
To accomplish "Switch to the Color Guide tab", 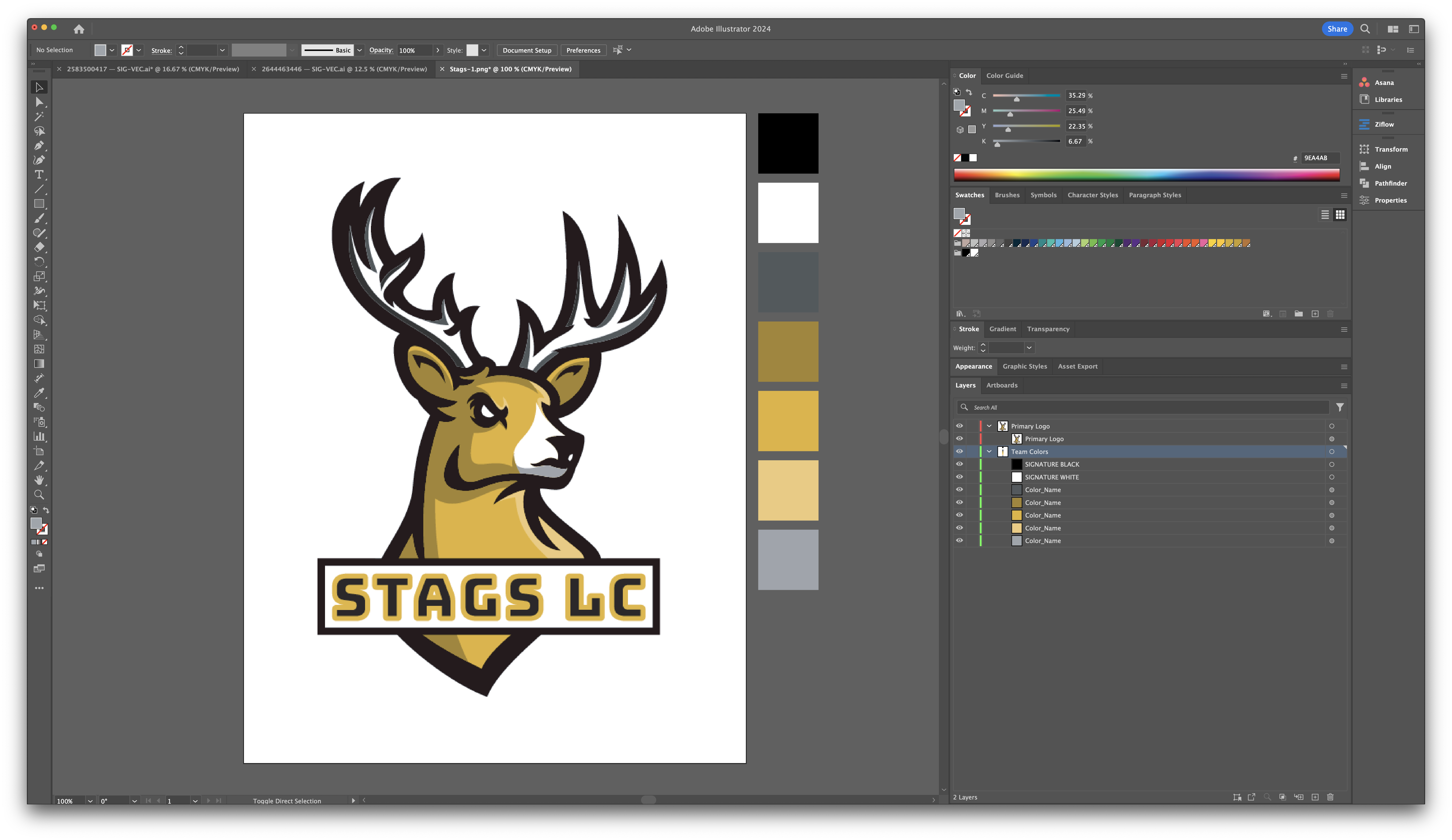I will click(x=1004, y=75).
